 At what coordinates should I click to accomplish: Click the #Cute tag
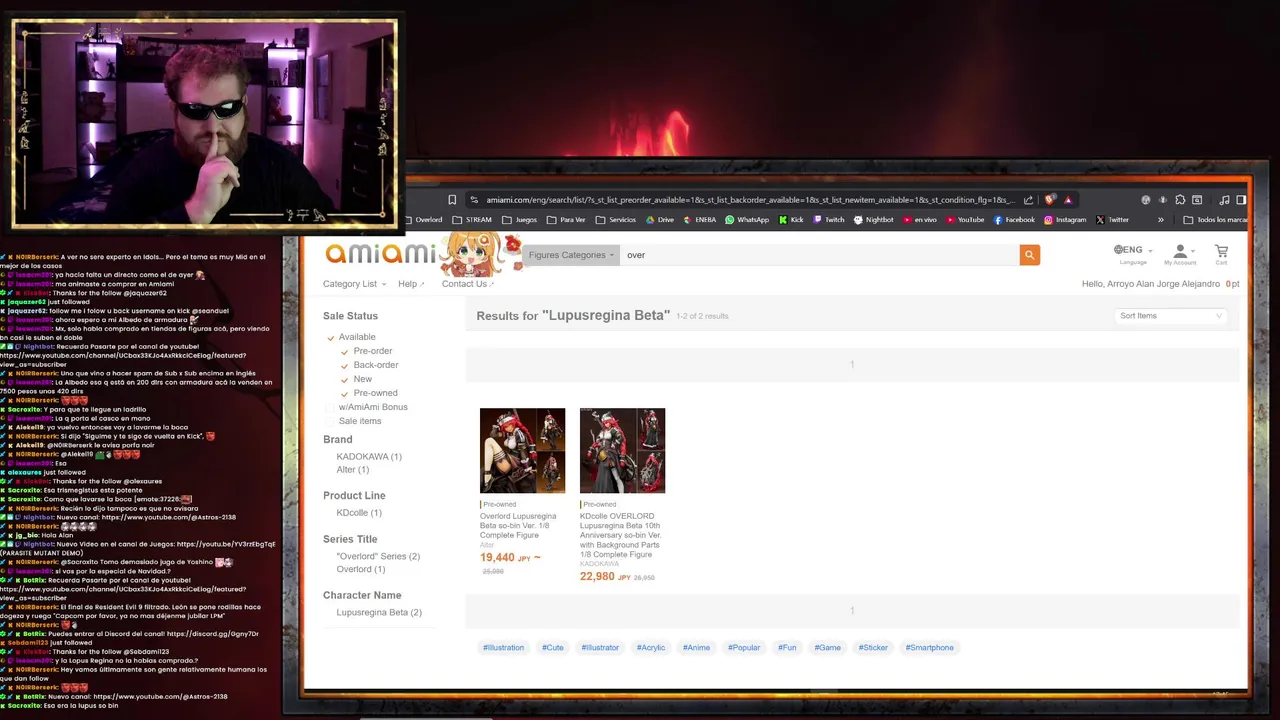tap(553, 648)
